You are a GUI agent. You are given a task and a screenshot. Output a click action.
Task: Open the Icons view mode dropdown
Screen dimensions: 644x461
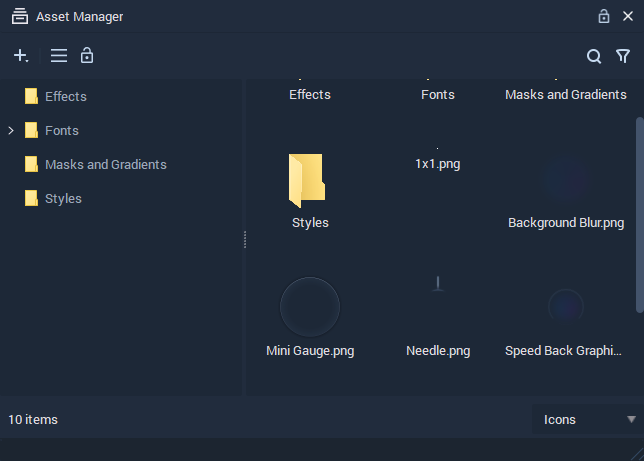click(587, 420)
